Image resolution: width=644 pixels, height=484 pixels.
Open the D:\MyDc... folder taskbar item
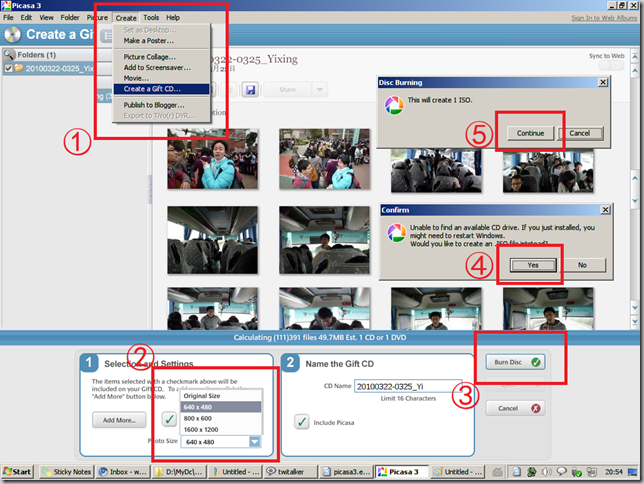[179, 472]
